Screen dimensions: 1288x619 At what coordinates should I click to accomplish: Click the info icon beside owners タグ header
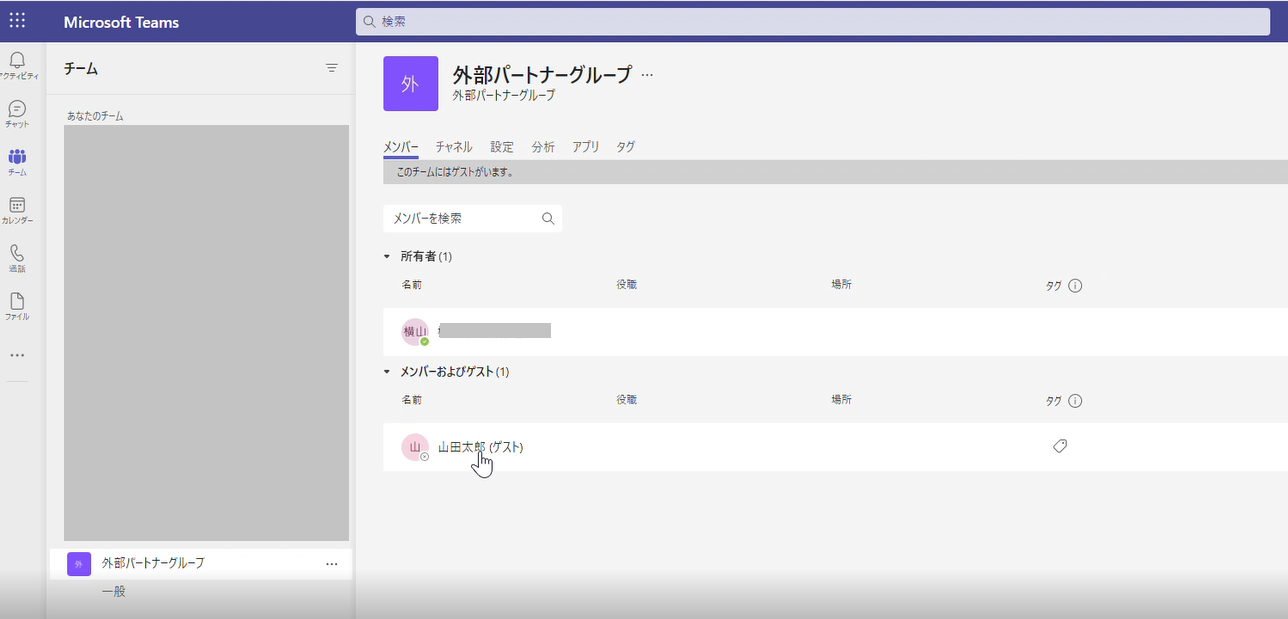(x=1075, y=286)
